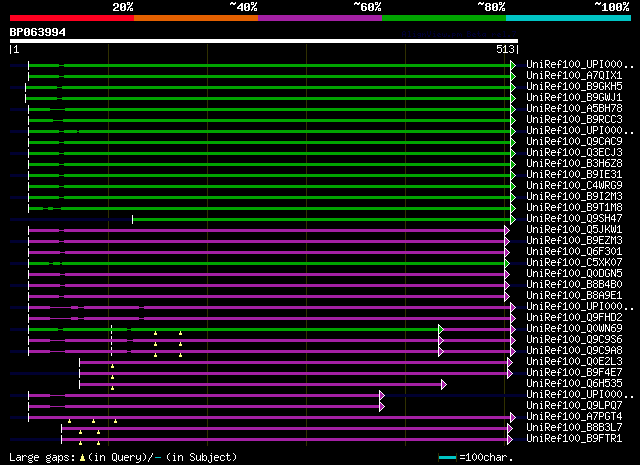Image resolution: width=640 pixels, height=465 pixels.
Task: Click the green alignment bar for C5XK07
Action: coord(267,264)
